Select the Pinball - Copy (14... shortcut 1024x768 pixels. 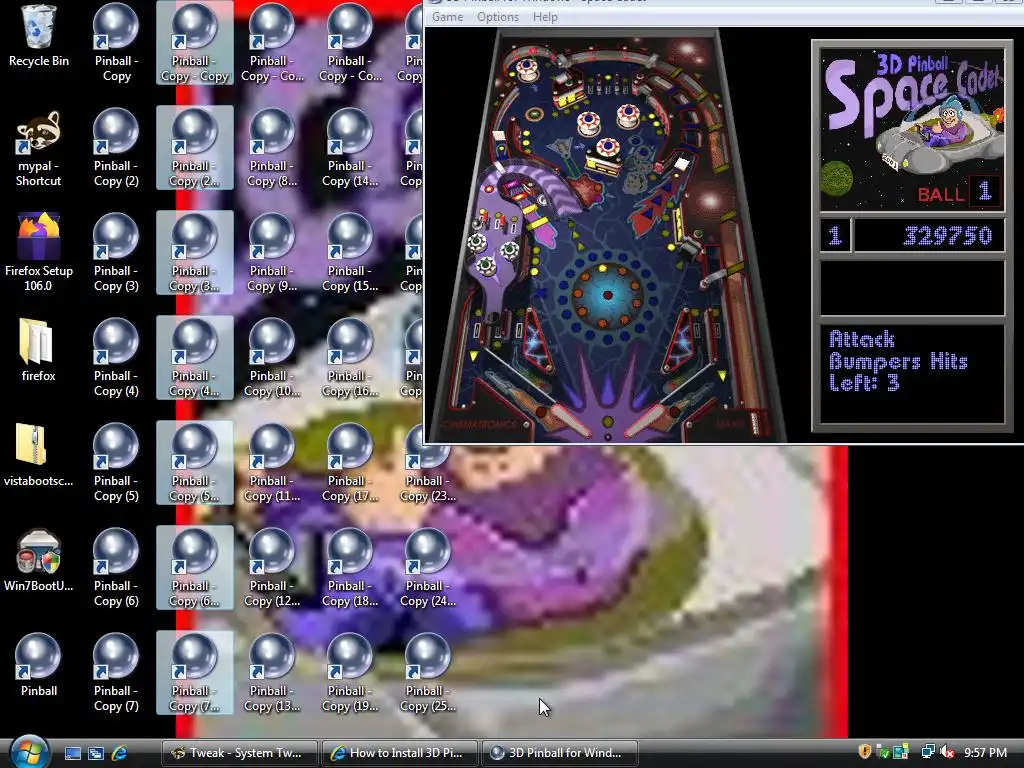[x=350, y=148]
